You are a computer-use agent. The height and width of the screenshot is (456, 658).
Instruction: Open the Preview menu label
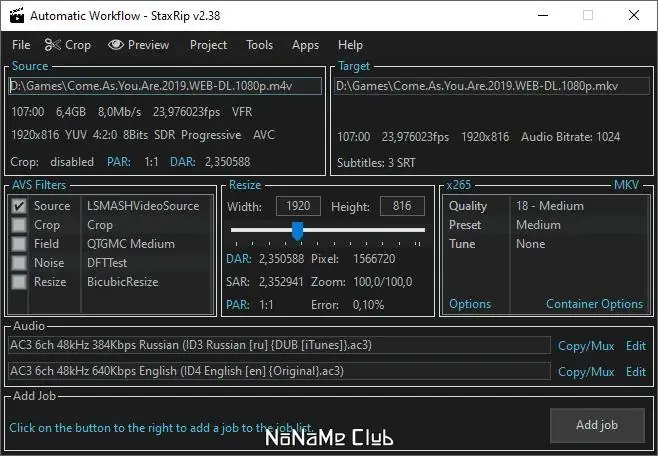coord(148,45)
